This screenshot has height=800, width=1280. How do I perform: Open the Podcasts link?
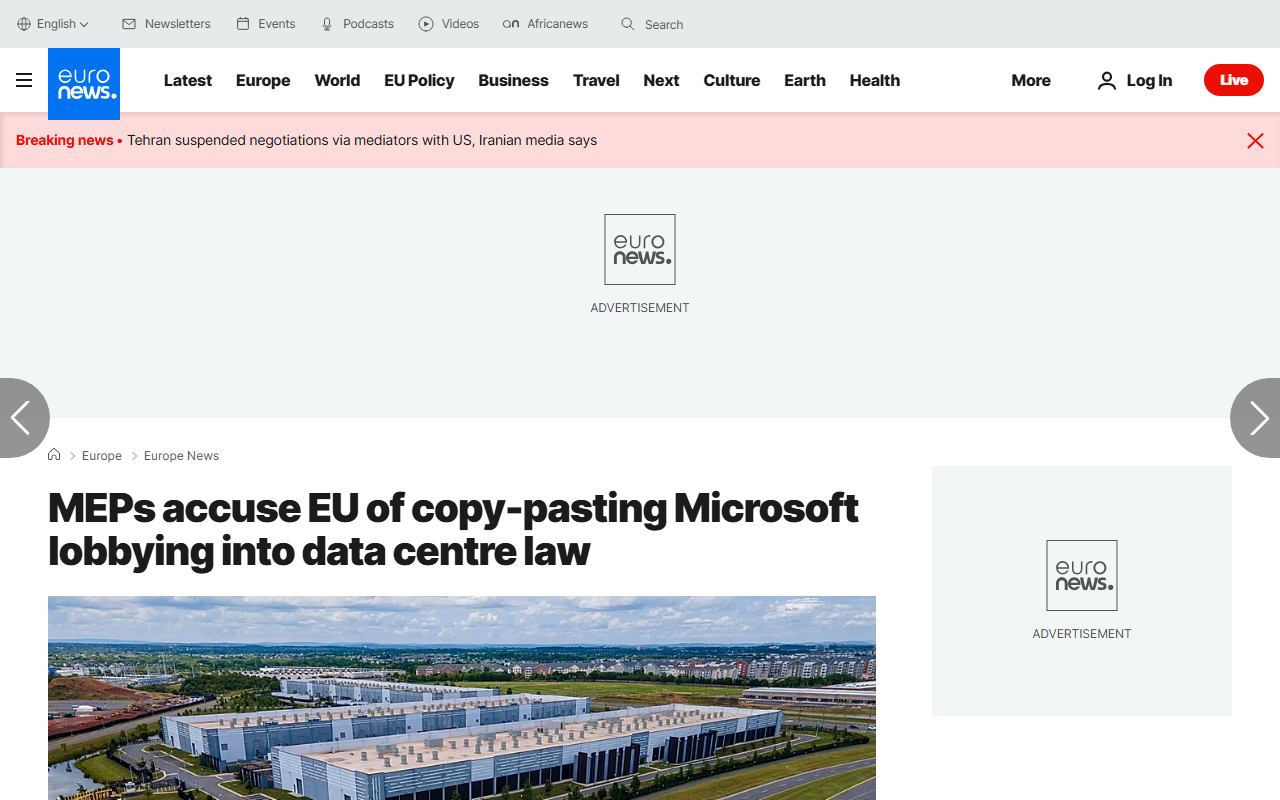(x=368, y=24)
